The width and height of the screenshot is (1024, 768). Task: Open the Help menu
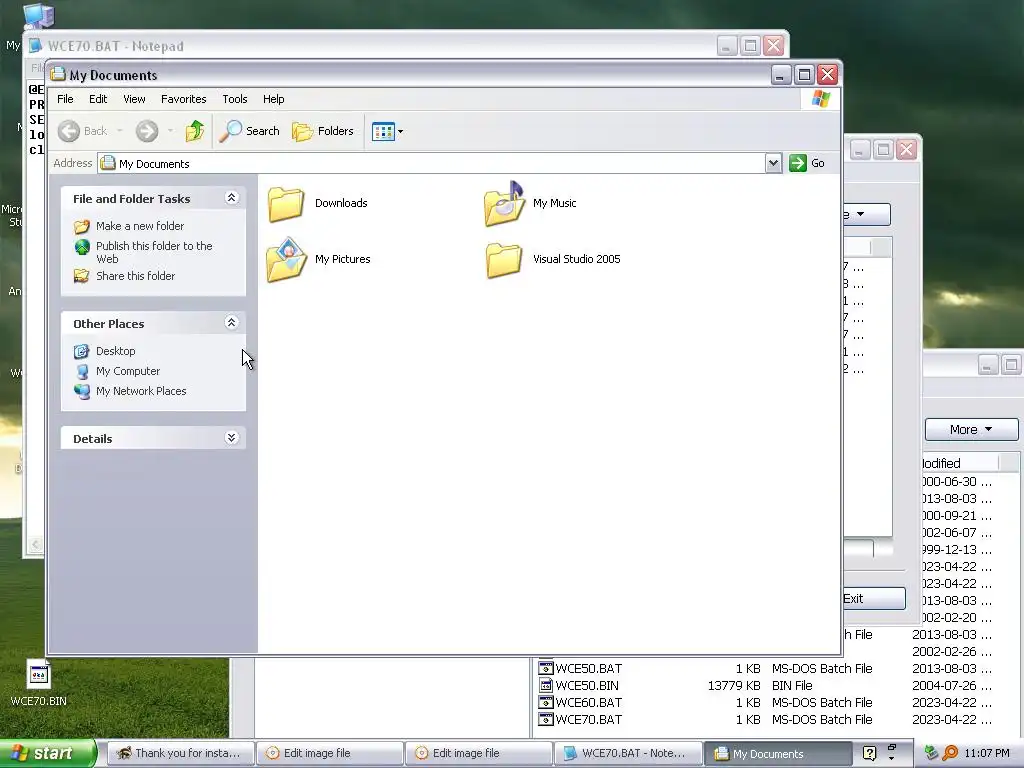(x=274, y=99)
